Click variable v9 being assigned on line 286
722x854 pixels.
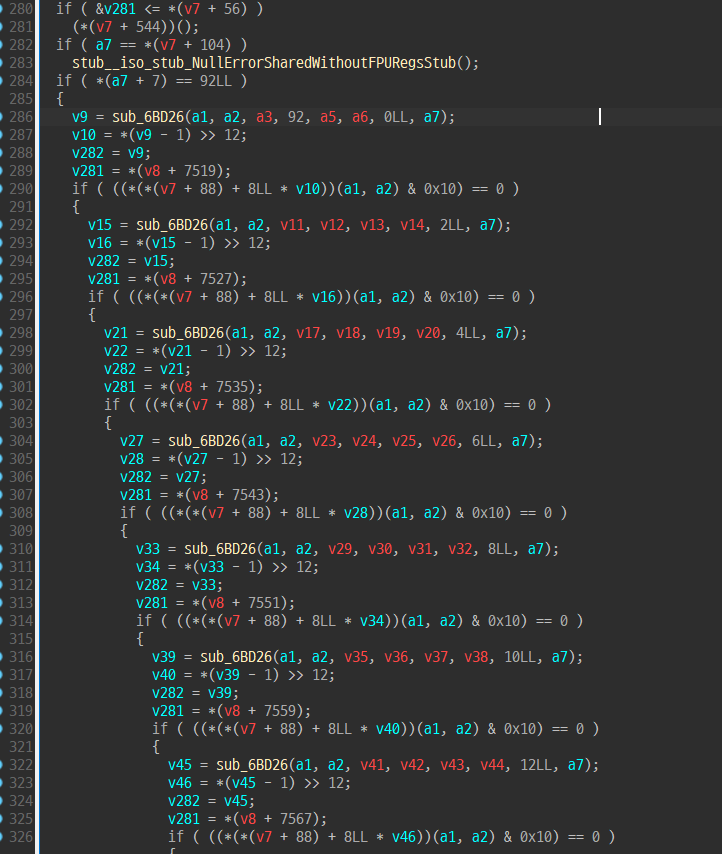point(79,117)
